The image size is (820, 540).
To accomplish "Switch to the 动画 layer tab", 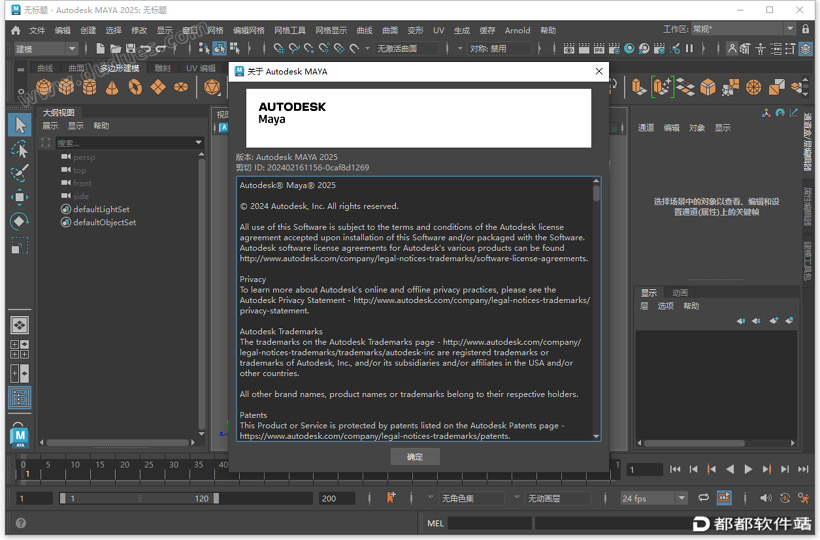I will click(680, 293).
